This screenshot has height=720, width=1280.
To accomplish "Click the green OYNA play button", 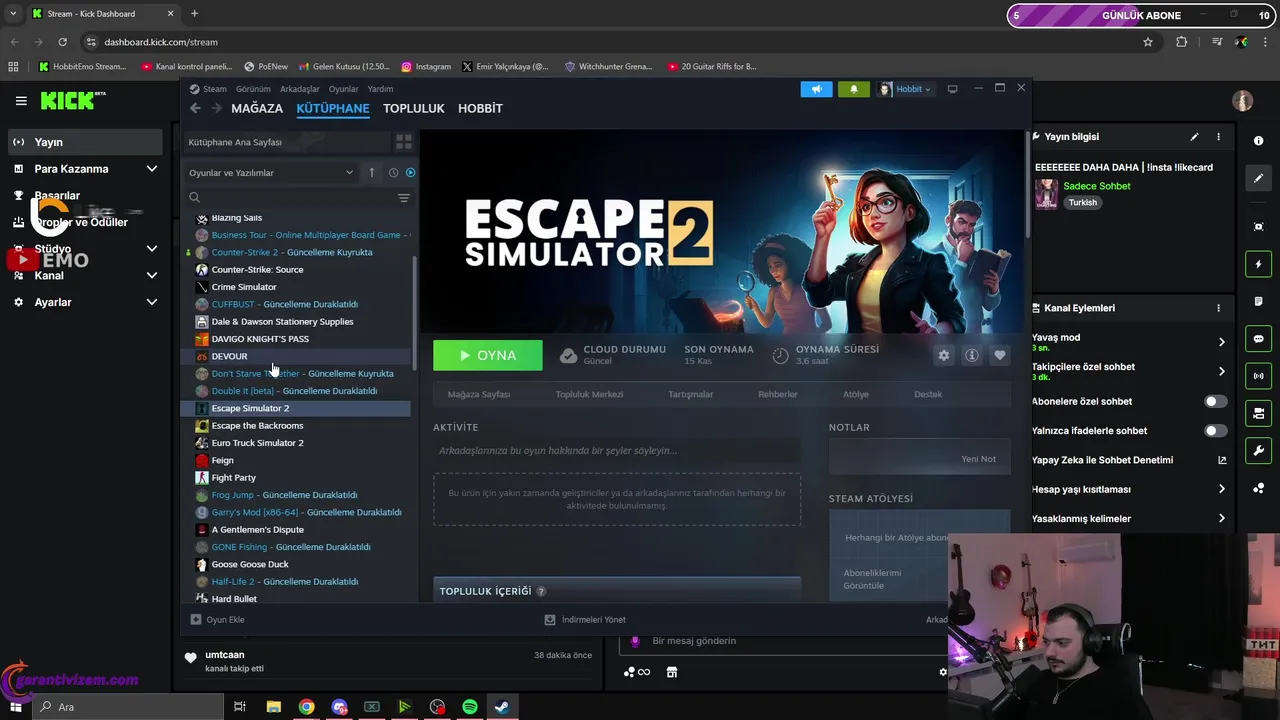I will click(488, 355).
